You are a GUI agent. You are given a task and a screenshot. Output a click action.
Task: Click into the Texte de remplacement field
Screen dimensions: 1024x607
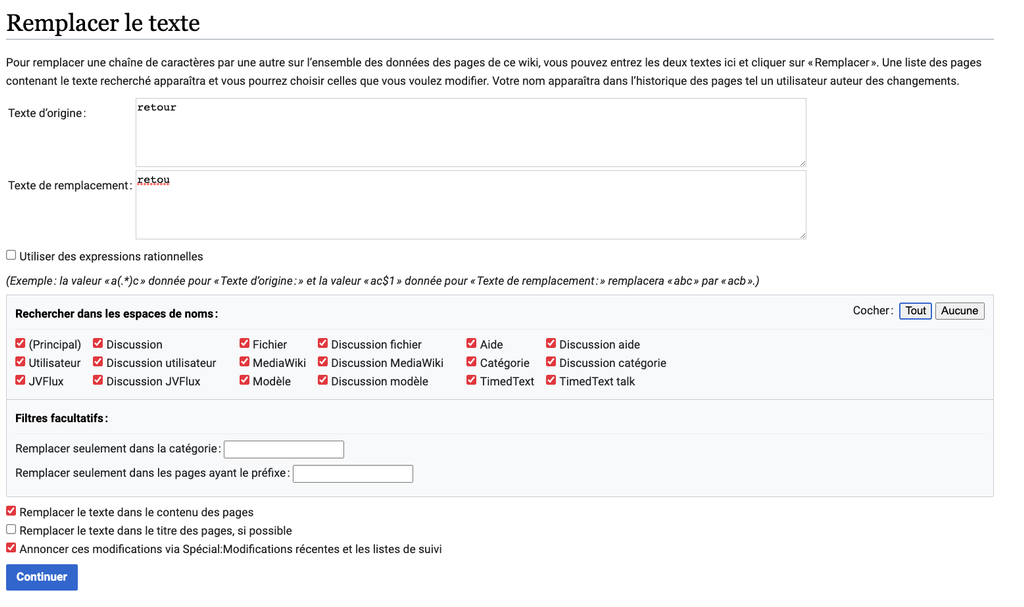pyautogui.click(x=470, y=205)
